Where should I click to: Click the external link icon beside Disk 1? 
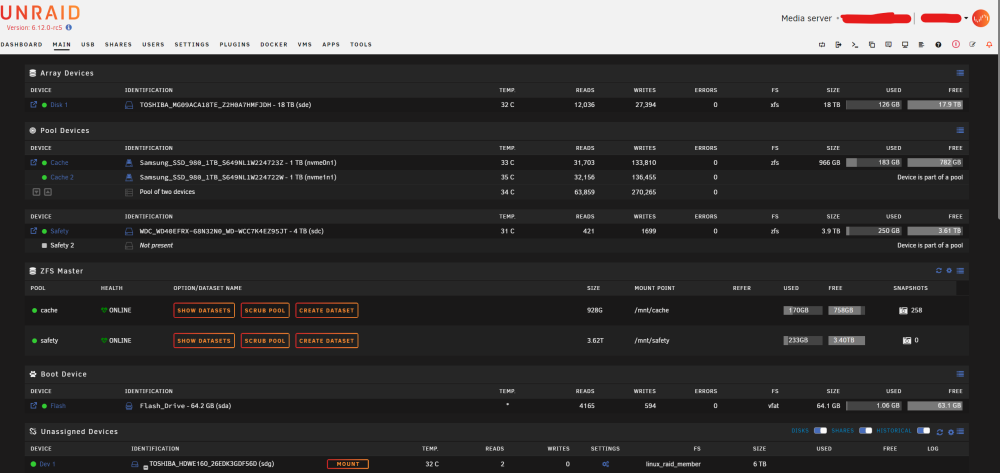pos(34,105)
